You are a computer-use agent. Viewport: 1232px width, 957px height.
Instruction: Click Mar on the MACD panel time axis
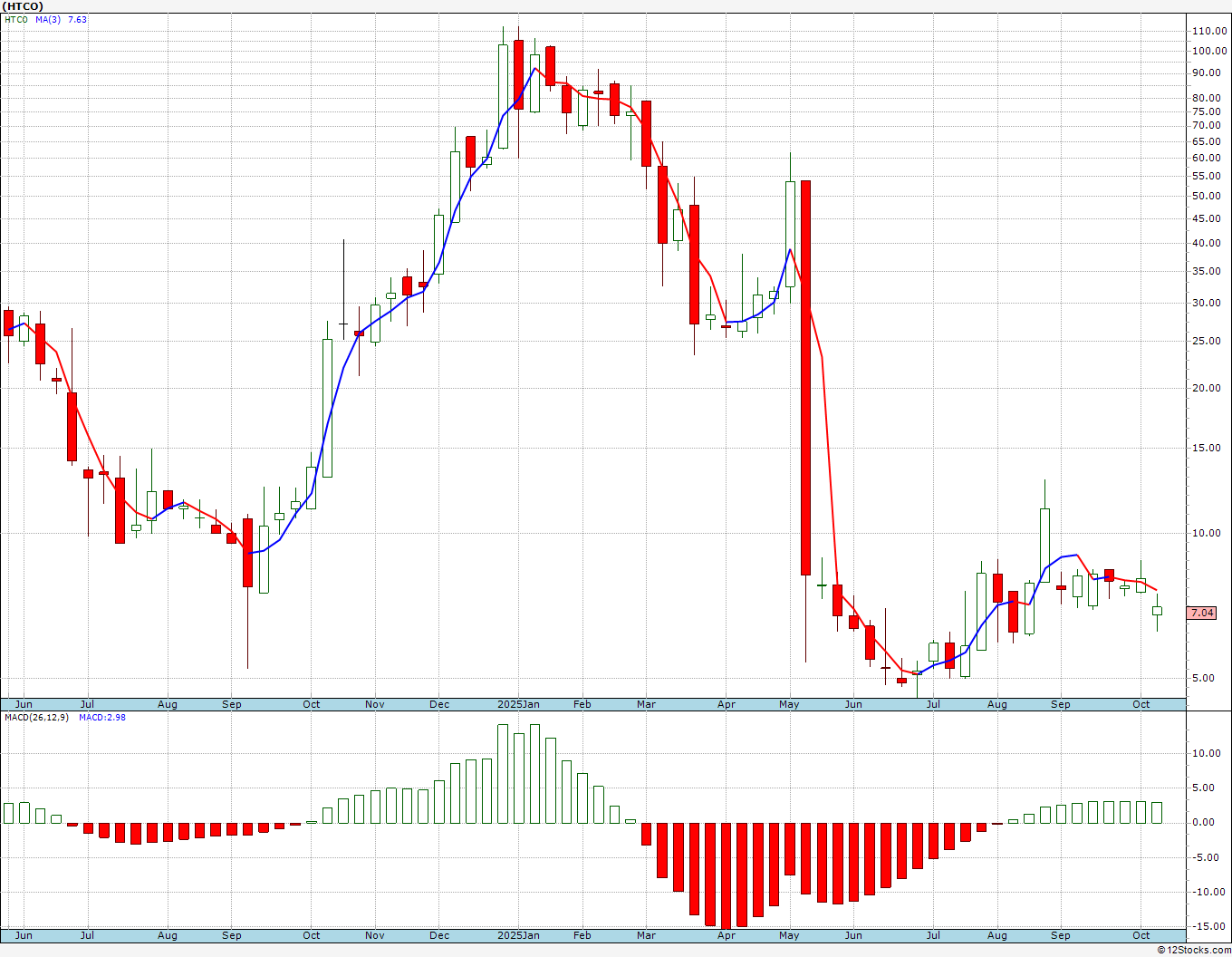[646, 935]
